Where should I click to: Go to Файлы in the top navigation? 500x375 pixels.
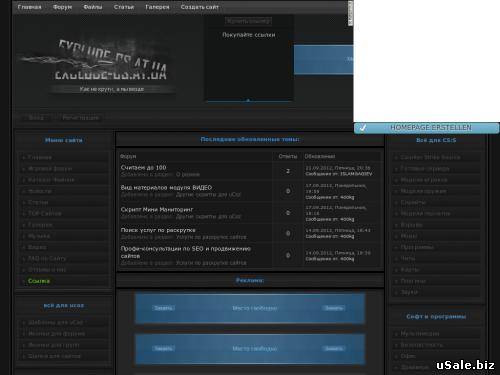tap(93, 7)
